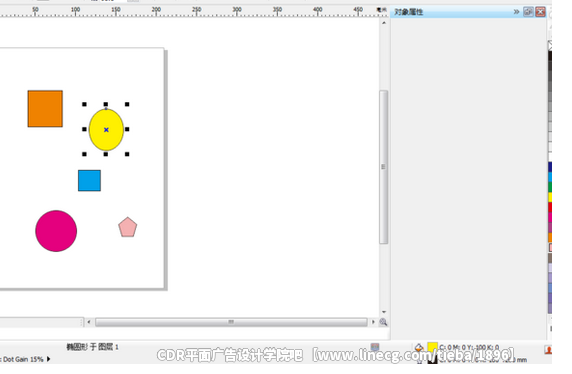Click the fill bucket icon in status bar
Screen dimensions: 572x374
point(419,347)
